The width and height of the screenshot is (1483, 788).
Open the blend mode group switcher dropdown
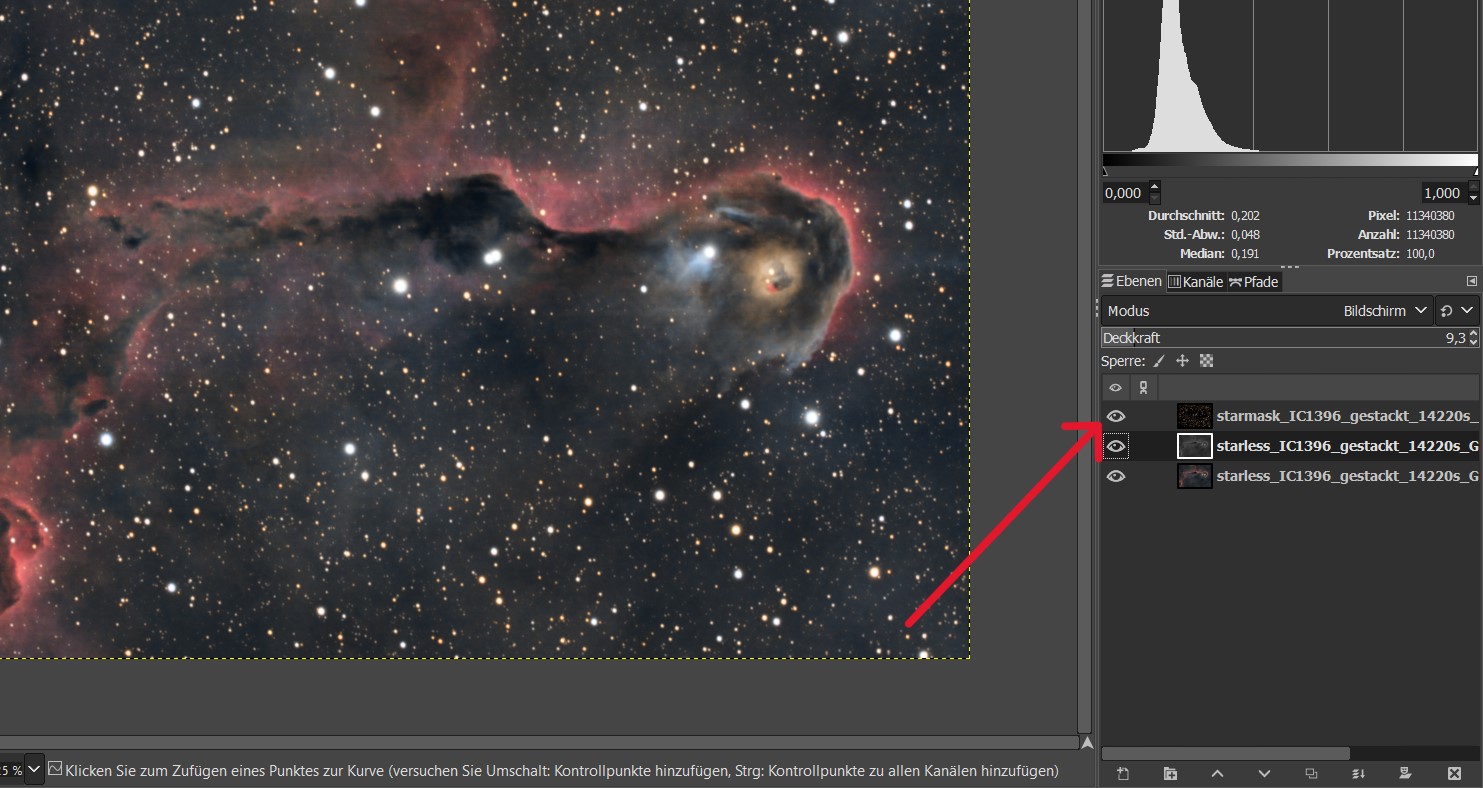click(1458, 311)
